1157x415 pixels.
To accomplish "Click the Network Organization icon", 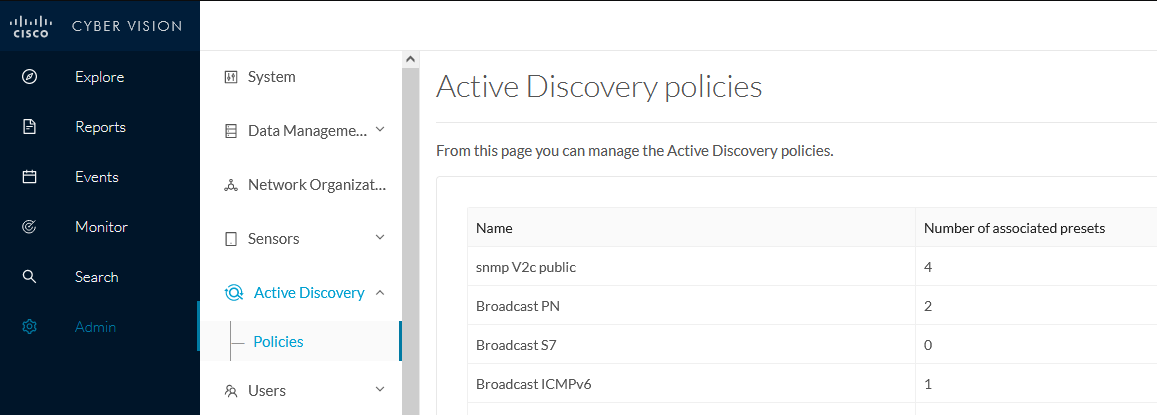I will (231, 185).
